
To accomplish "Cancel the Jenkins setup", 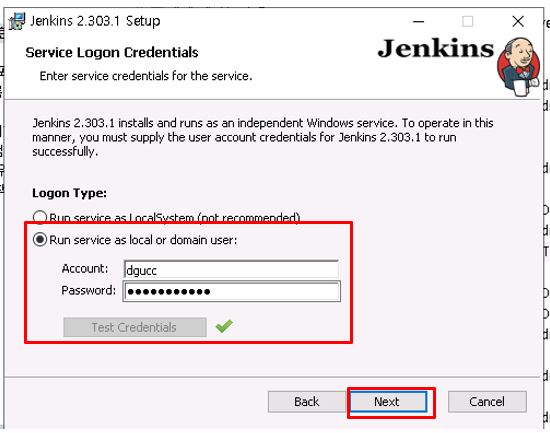I will click(487, 401).
